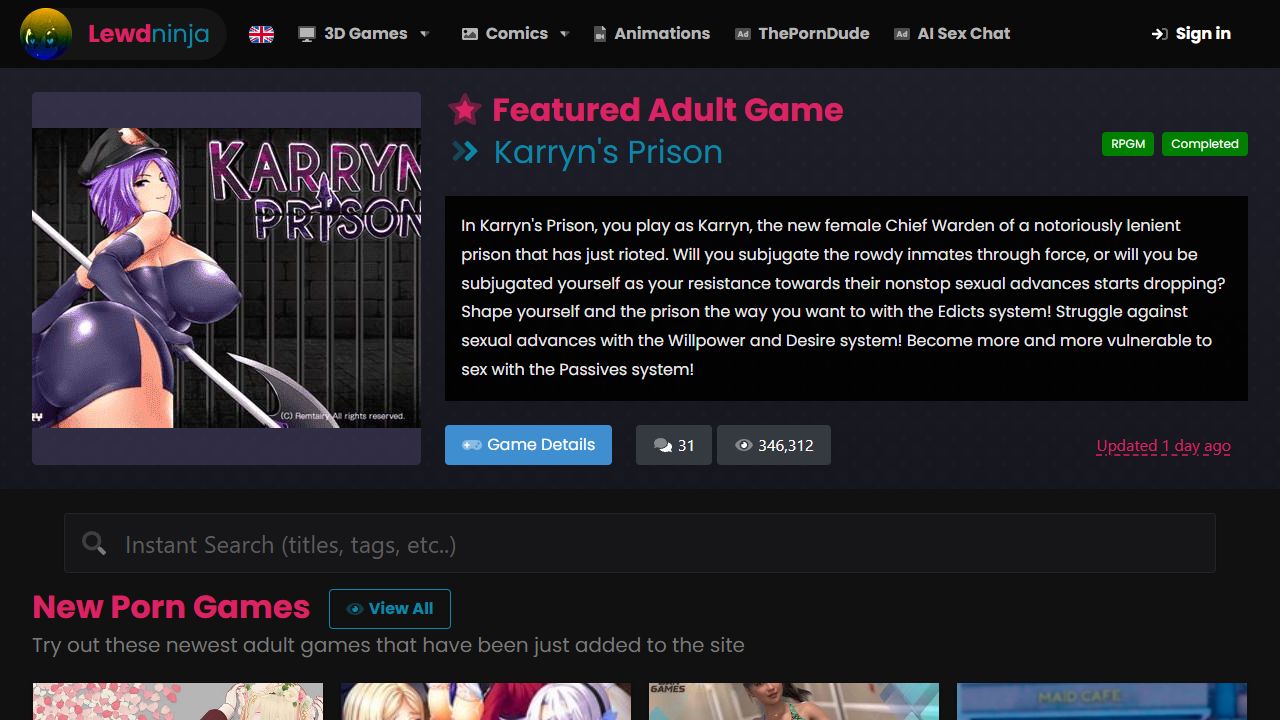Click the eye icon in View All
This screenshot has height=720, width=1280.
point(354,609)
